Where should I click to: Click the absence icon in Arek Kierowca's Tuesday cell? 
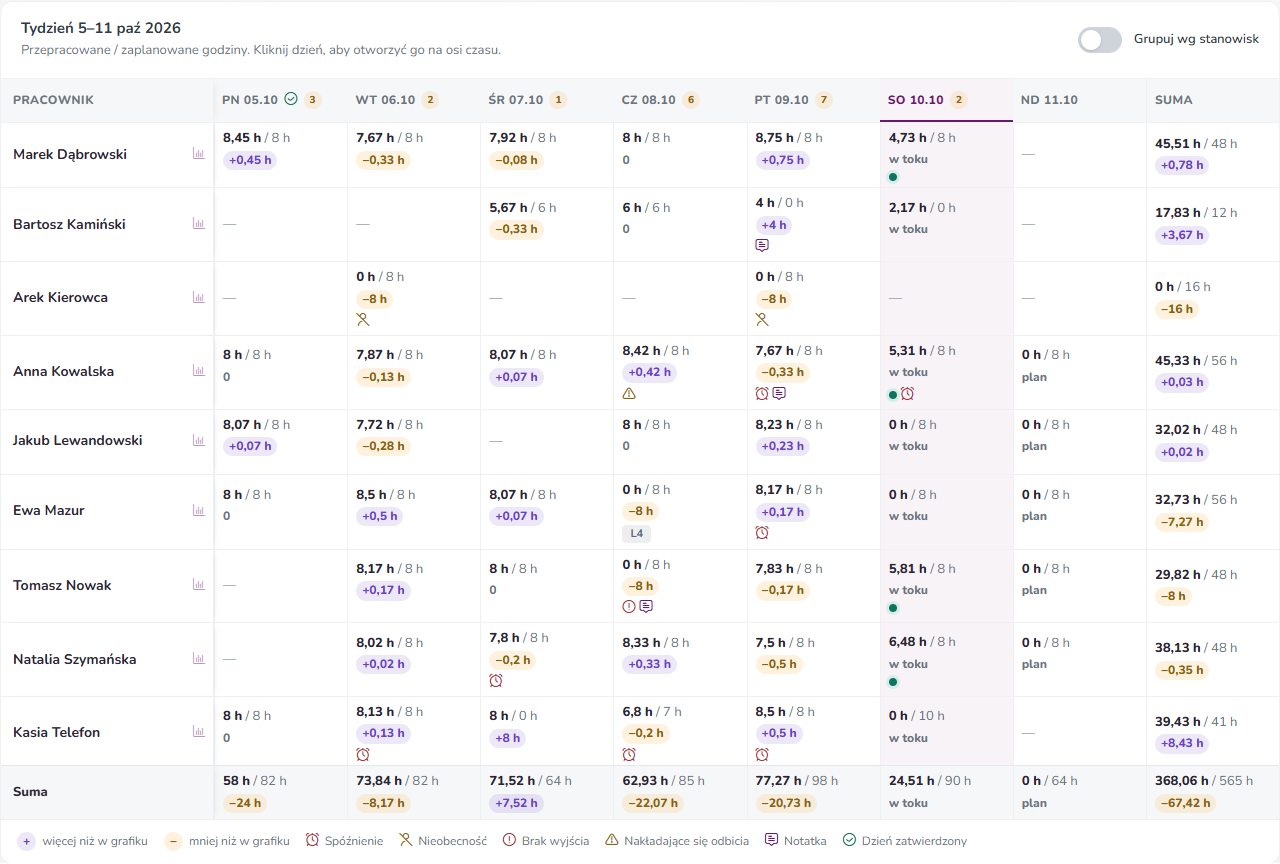363,320
